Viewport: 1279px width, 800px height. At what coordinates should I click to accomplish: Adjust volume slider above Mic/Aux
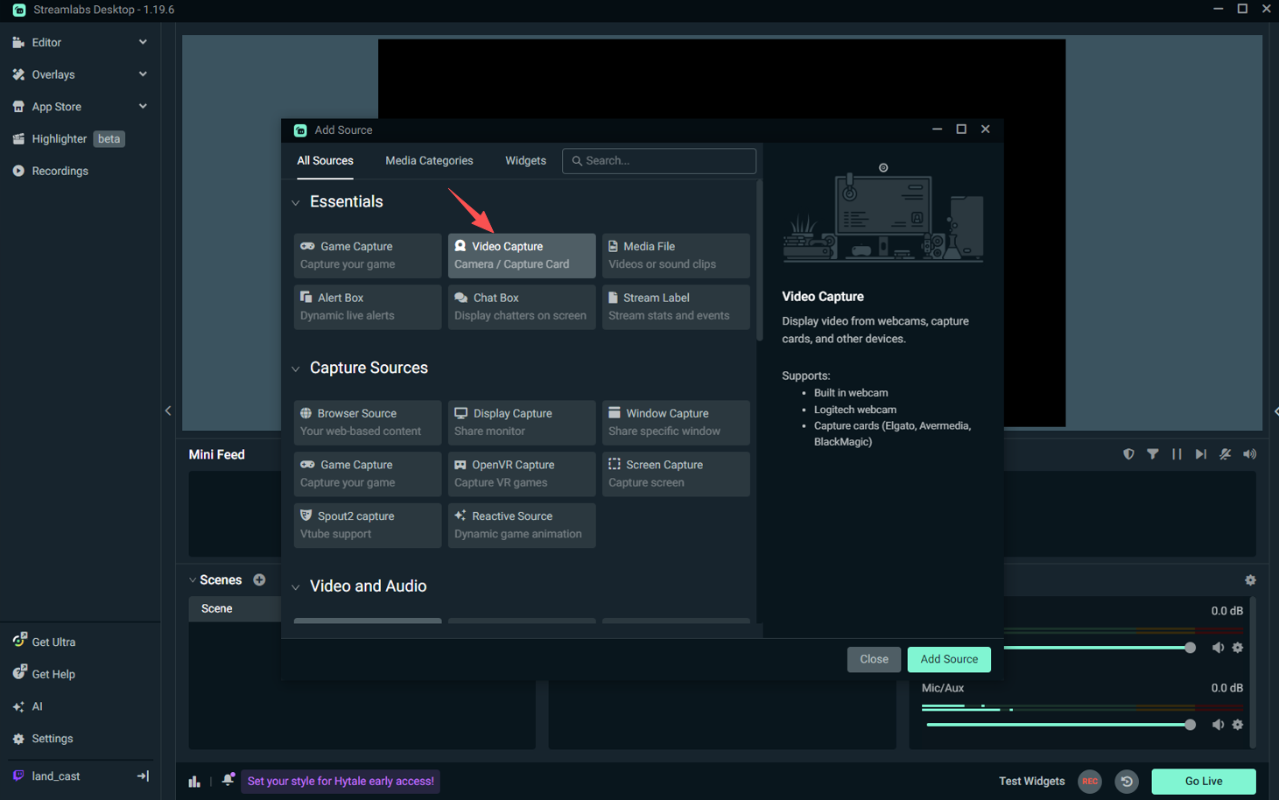1098,648
